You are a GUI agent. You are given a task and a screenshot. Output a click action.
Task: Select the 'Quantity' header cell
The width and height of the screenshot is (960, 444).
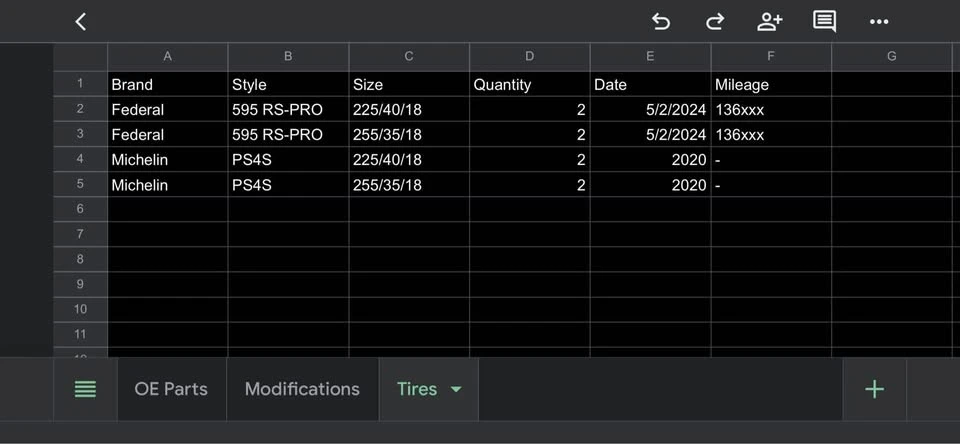529,85
